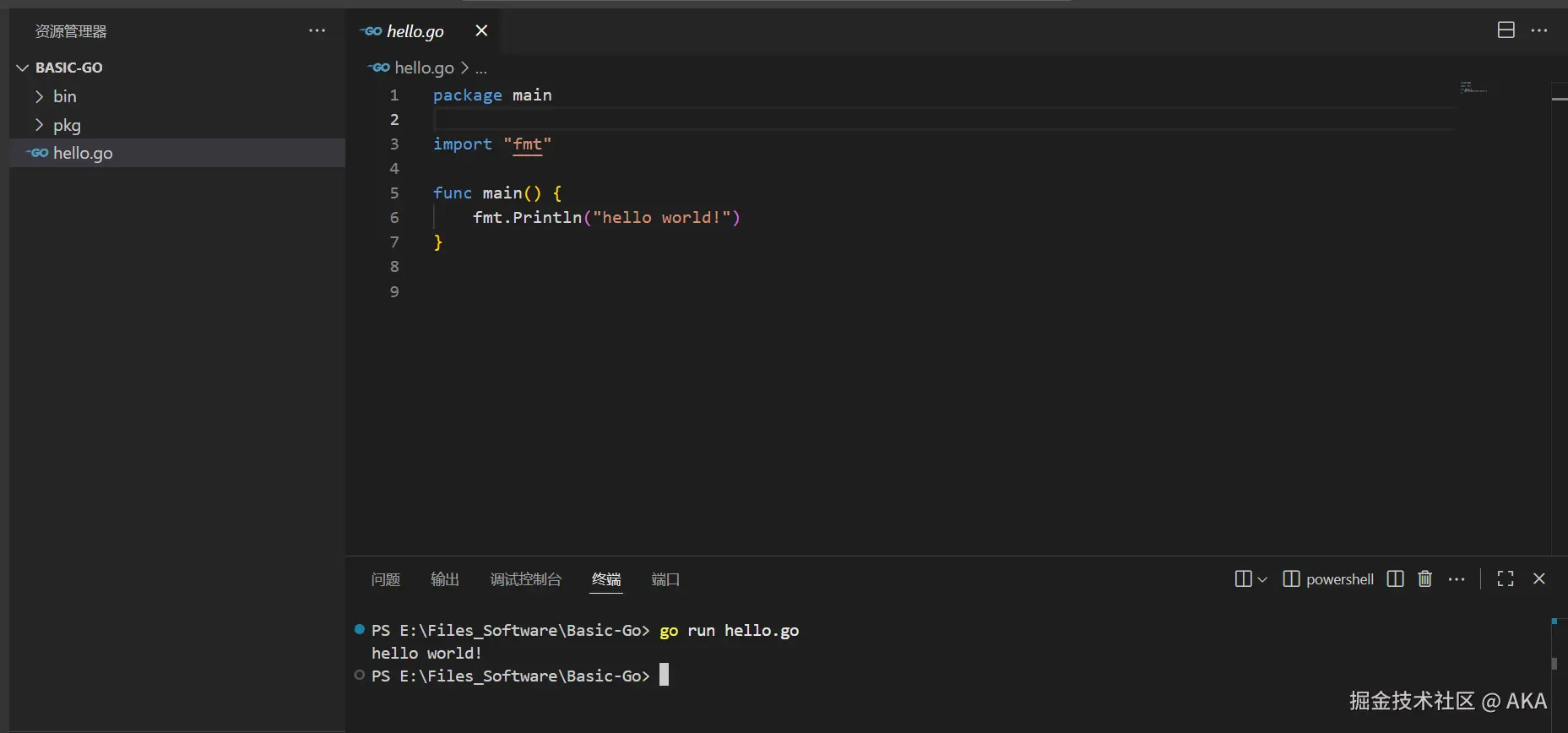
Task: Kill the terminal with the trash icon
Action: pyautogui.click(x=1425, y=579)
